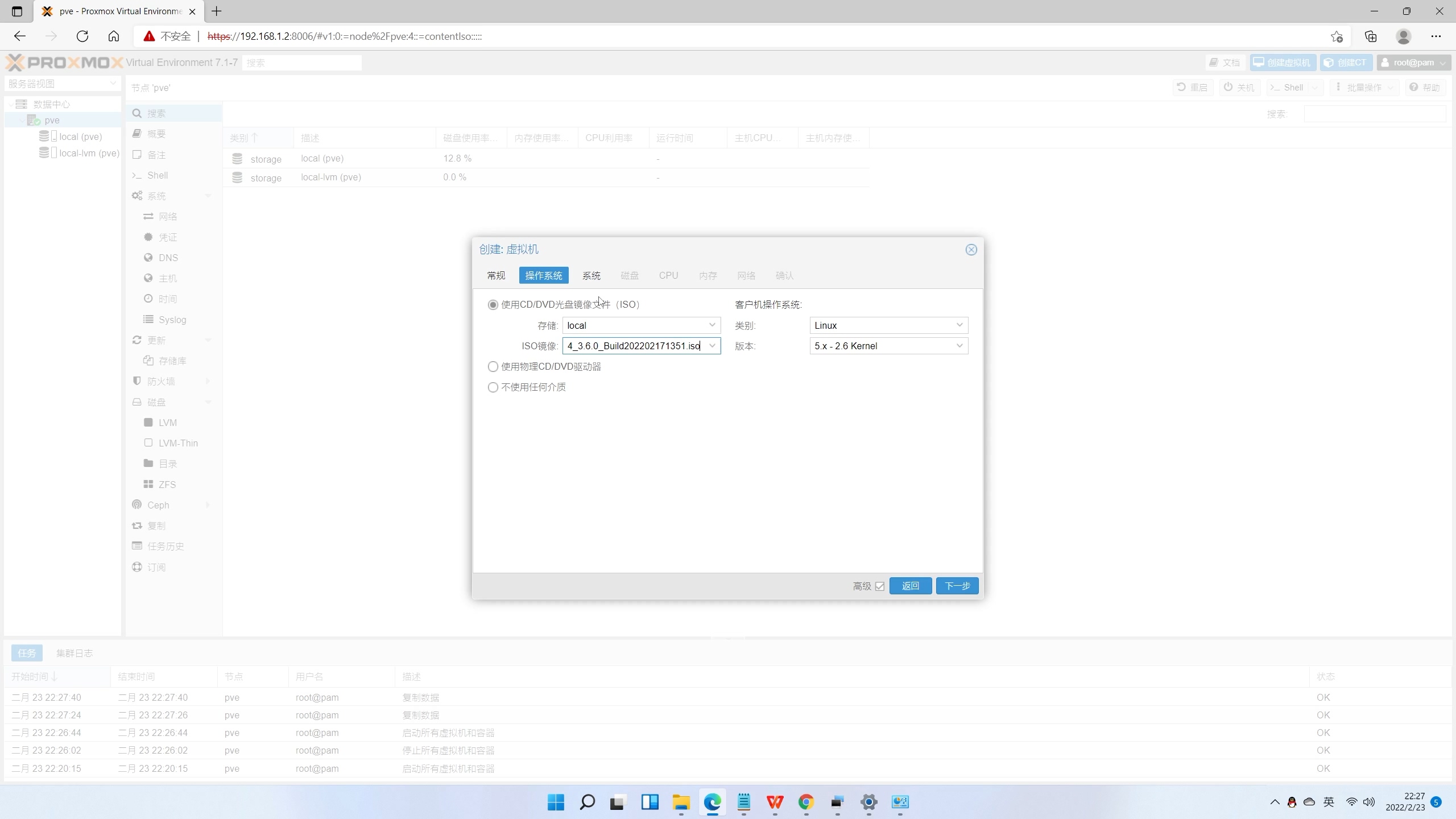
Task: Select do not use any media option
Action: pos(493,387)
